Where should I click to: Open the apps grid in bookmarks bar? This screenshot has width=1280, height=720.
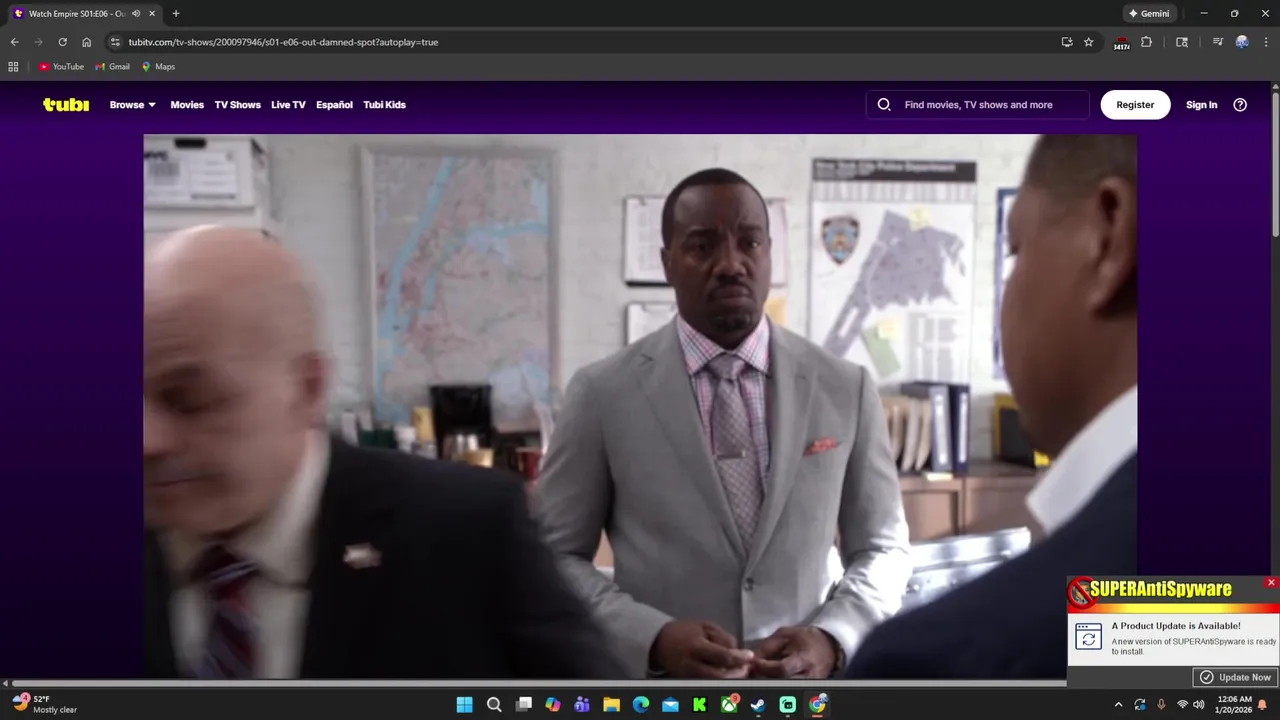point(13,67)
